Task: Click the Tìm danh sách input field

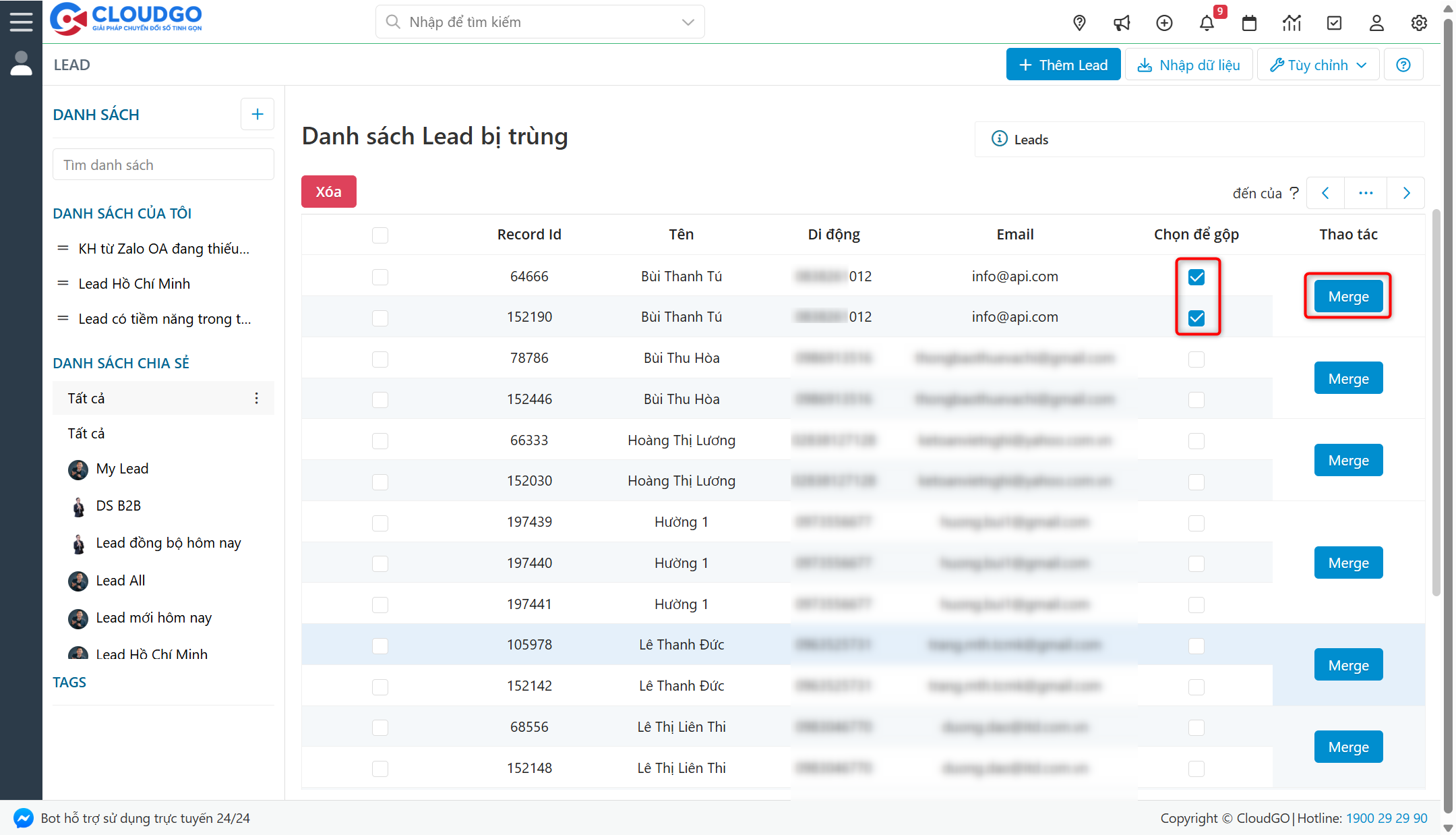Action: [163, 165]
